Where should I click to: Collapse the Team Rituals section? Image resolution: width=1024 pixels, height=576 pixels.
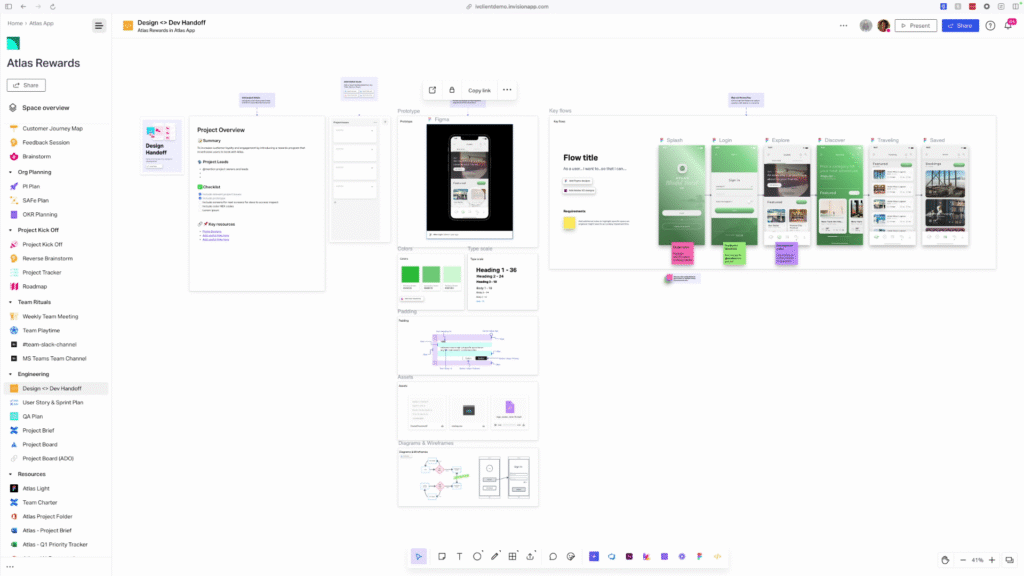pos(10,302)
